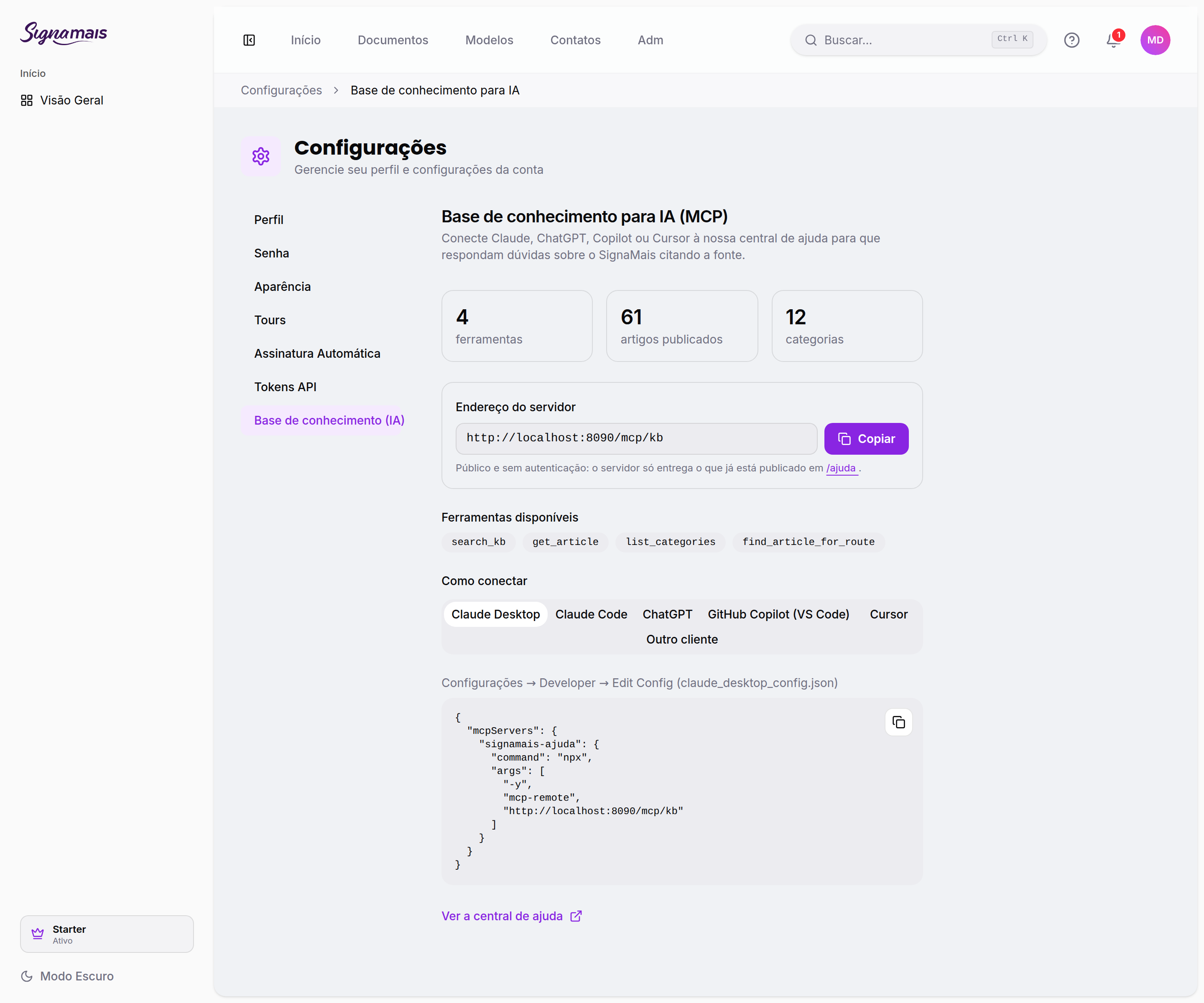Select Base de conhecimento (IA) section

tap(323, 420)
